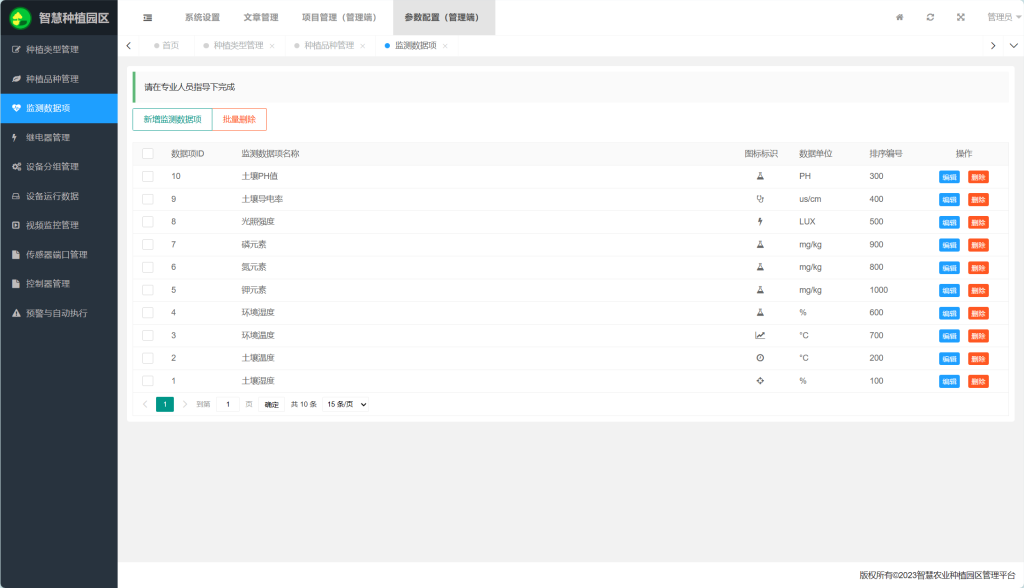Image resolution: width=1024 pixels, height=588 pixels.
Task: Click the 新增监测数据项 button
Action: coord(172,119)
